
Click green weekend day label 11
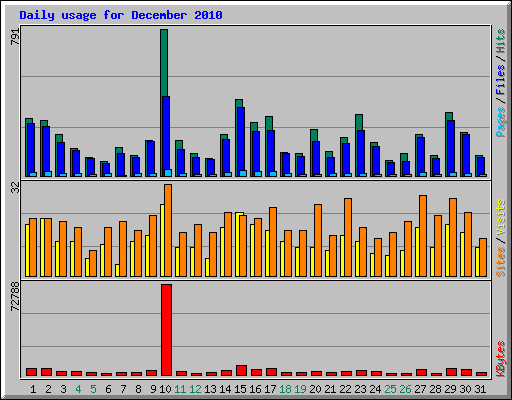point(180,389)
